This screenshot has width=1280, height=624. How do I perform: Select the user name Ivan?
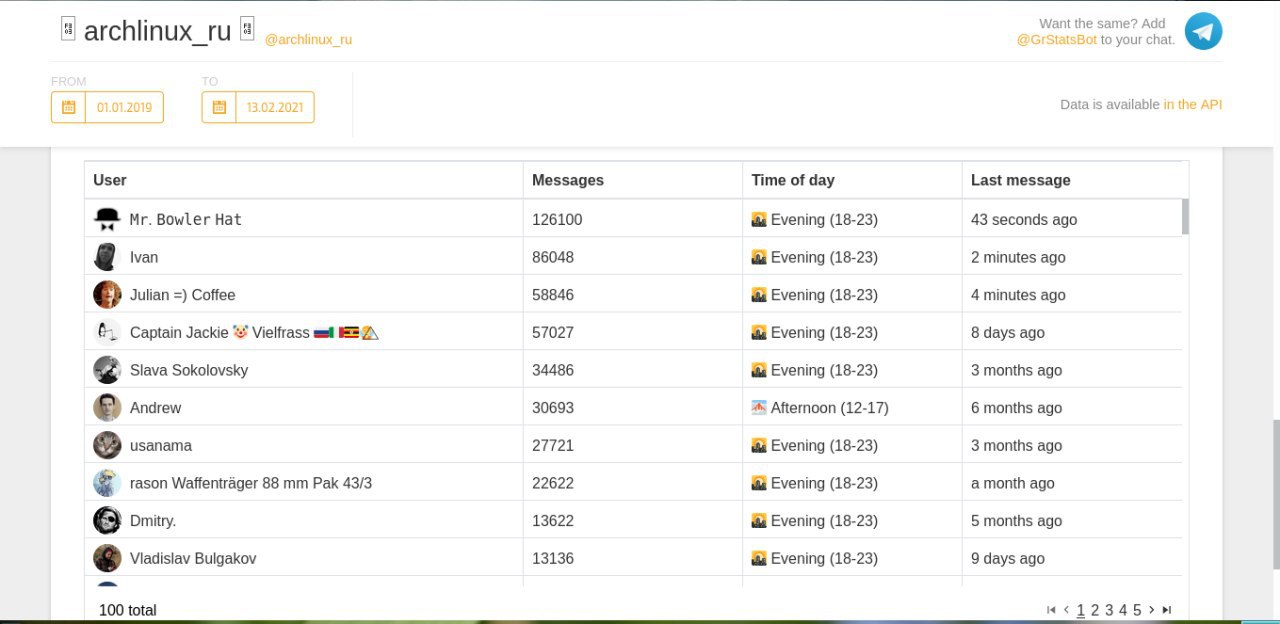pyautogui.click(x=144, y=257)
